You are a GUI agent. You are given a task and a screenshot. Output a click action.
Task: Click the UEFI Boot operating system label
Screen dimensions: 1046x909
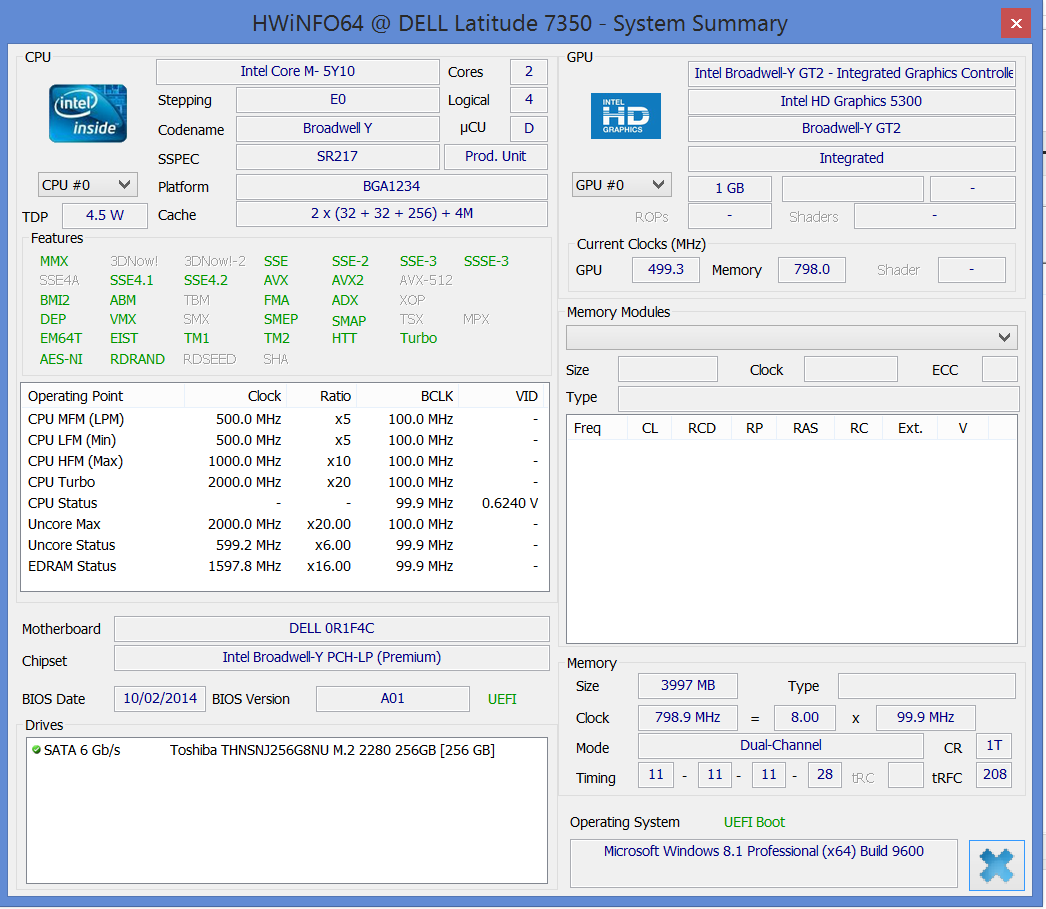tap(754, 822)
